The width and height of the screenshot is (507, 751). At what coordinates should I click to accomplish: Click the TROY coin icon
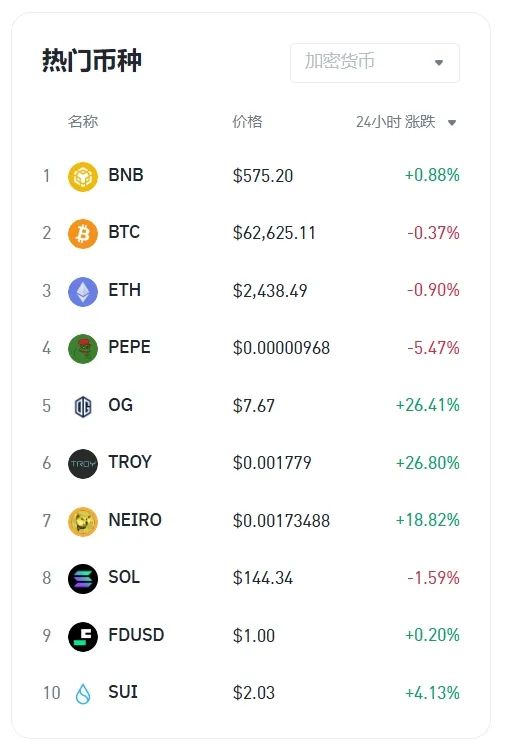pyautogui.click(x=83, y=464)
